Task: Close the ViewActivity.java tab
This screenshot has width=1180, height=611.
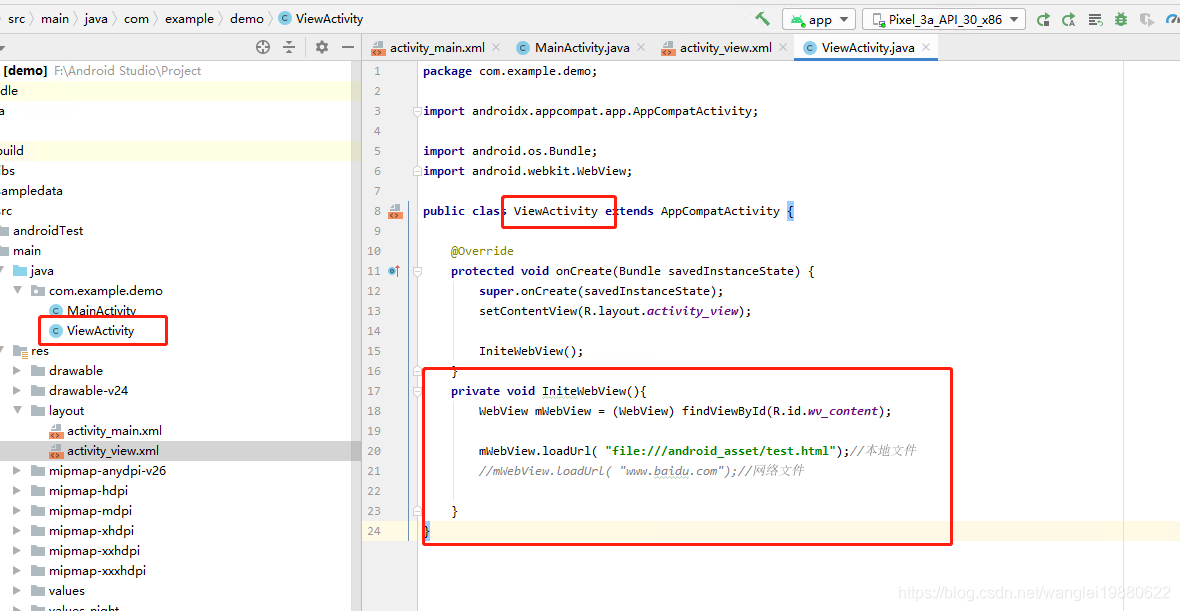Action: (926, 47)
